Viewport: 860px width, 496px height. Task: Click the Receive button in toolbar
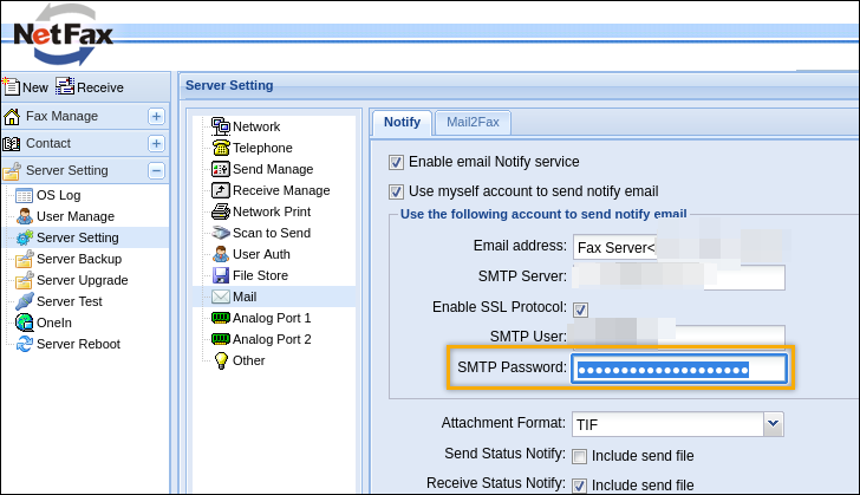coord(90,87)
